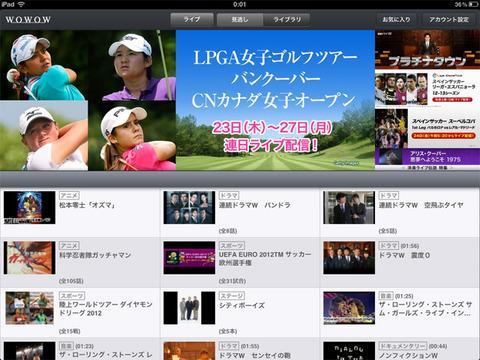Select title 陸上ワールドツアー ダイヤモンドリーグ 2012
This screenshot has width=480, height=360.
[106, 309]
